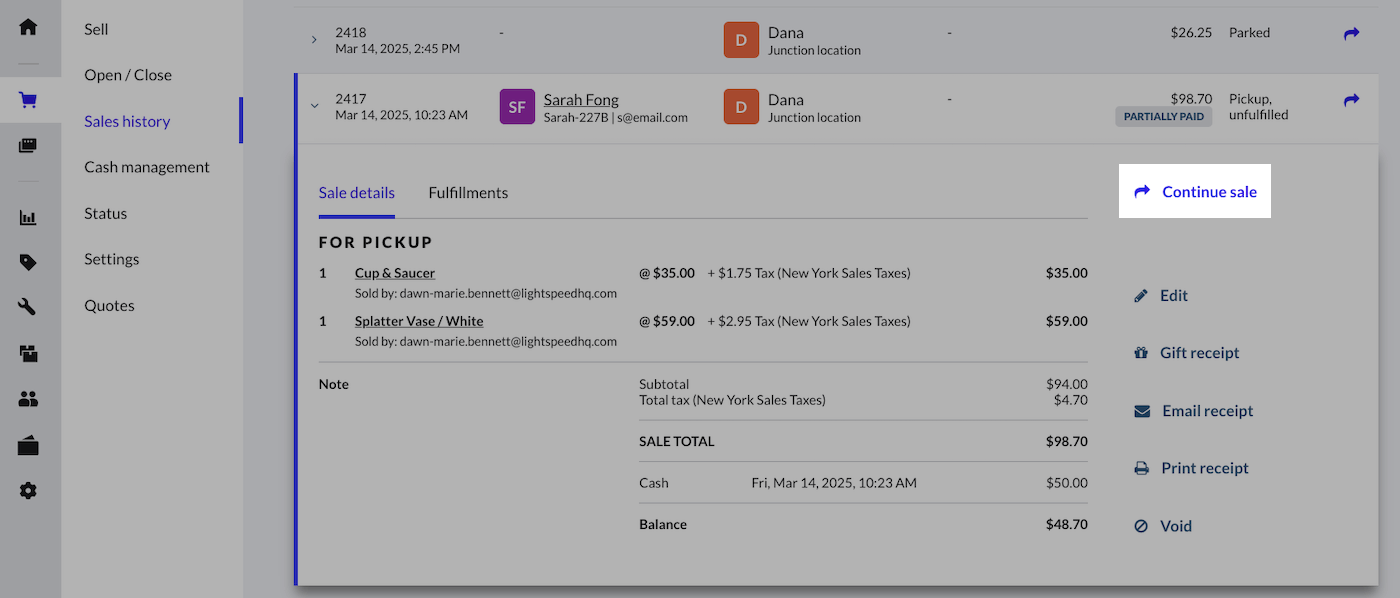Open the shopping cart sell icon
The width and height of the screenshot is (1400, 598).
pos(28,100)
